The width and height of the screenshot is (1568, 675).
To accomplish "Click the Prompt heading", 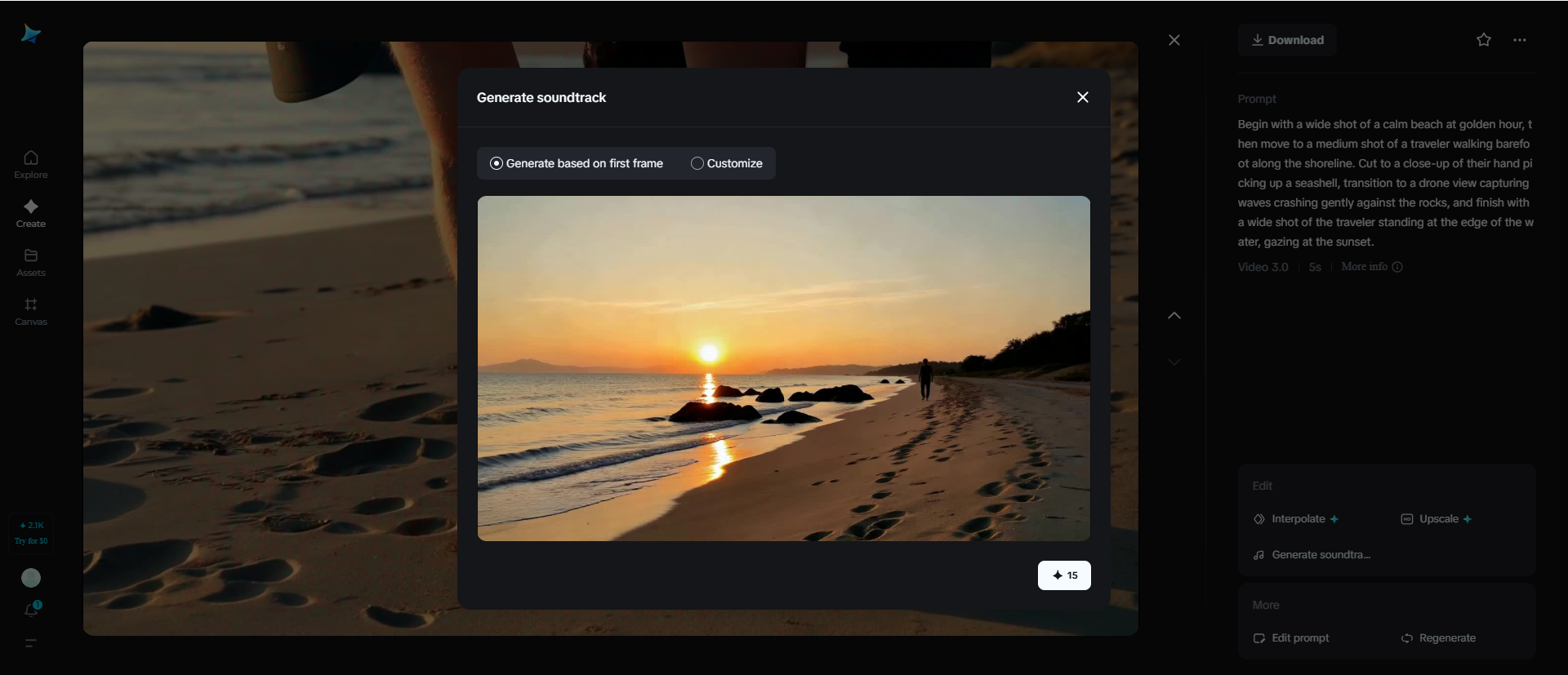I will 1257,99.
